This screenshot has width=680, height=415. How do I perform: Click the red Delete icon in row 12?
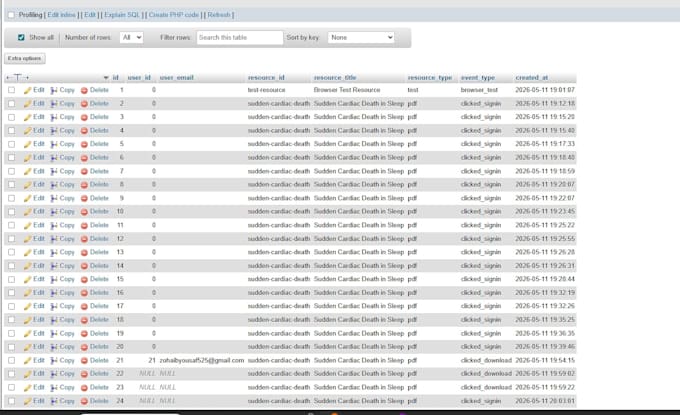click(x=84, y=239)
